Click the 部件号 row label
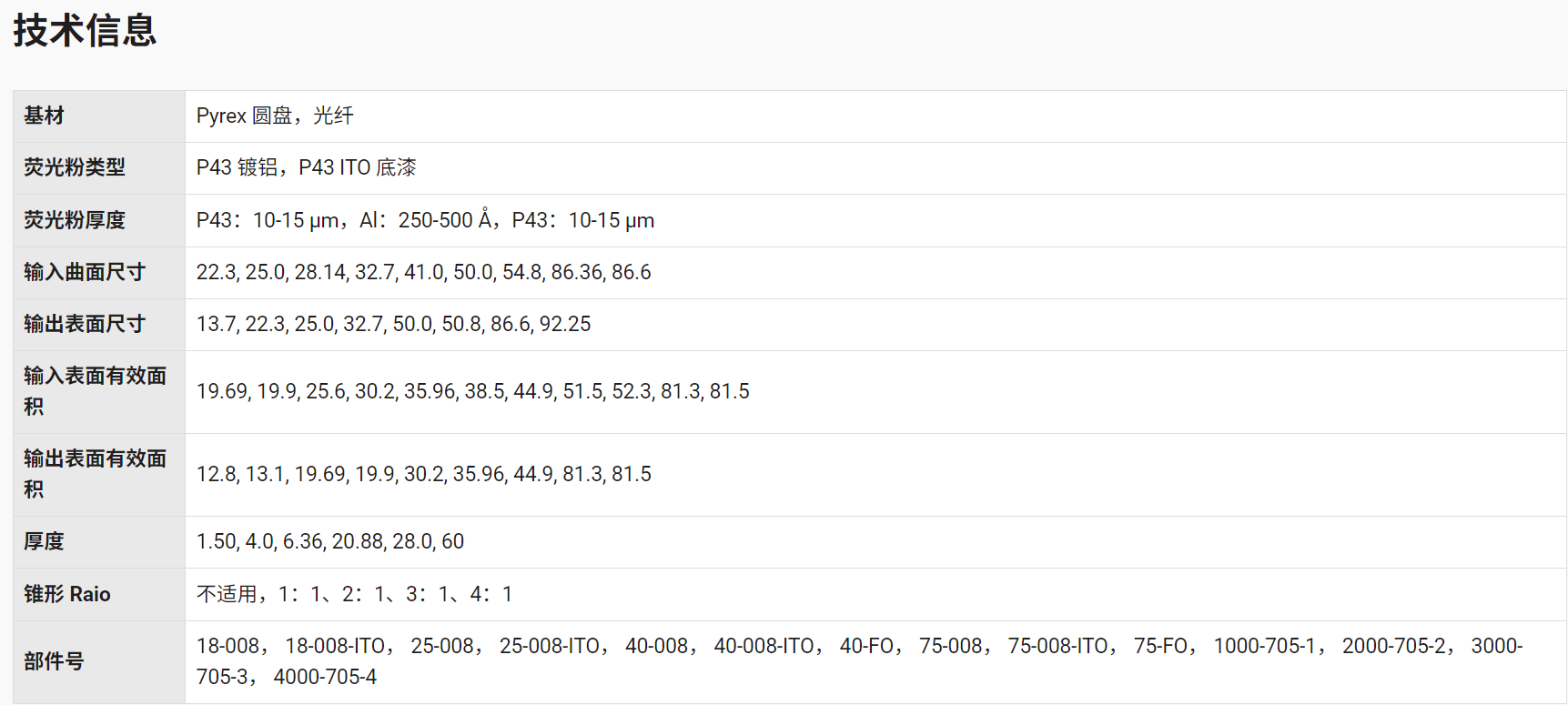The image size is (1568, 705). tap(54, 661)
